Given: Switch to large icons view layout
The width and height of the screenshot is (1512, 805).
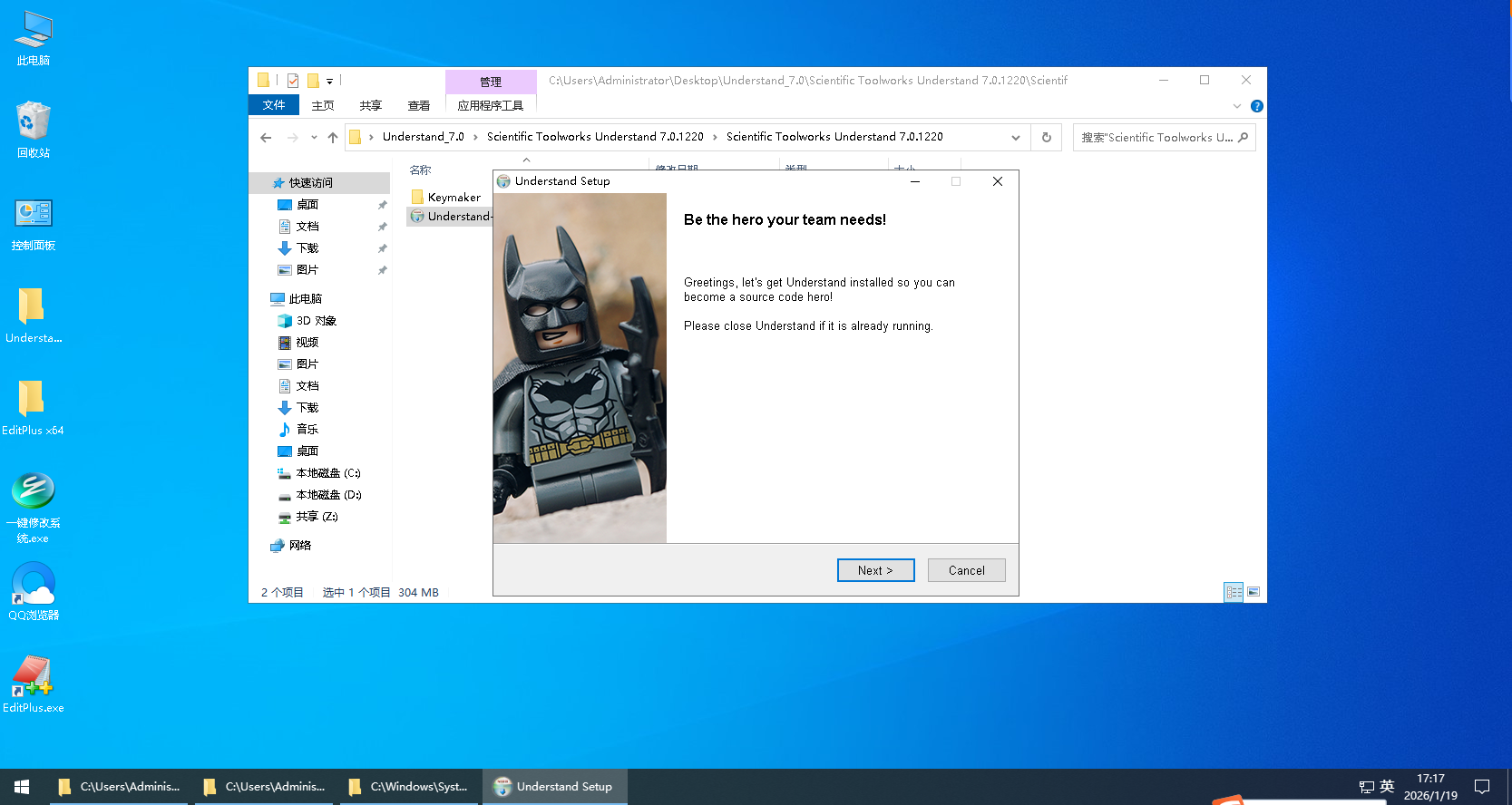Looking at the screenshot, I should click(1253, 592).
